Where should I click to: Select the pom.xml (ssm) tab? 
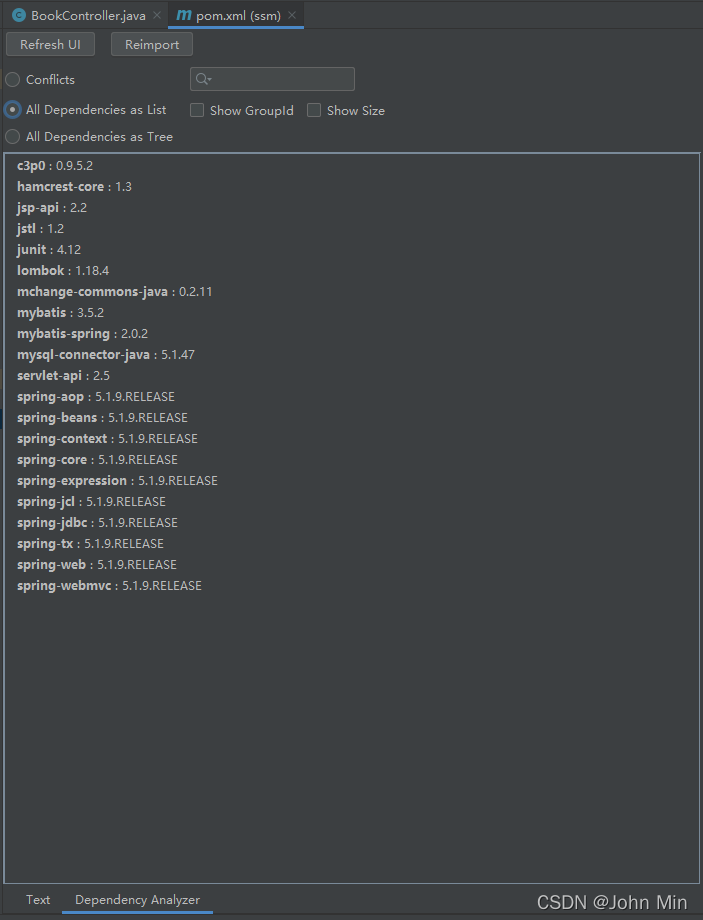[x=238, y=15]
